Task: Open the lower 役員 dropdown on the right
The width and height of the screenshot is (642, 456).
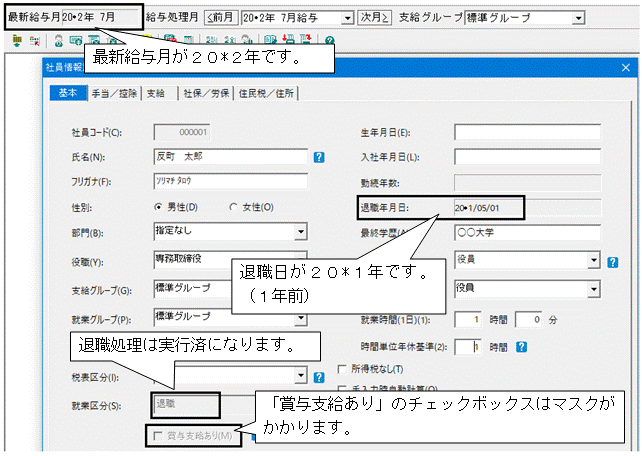Action: (594, 289)
